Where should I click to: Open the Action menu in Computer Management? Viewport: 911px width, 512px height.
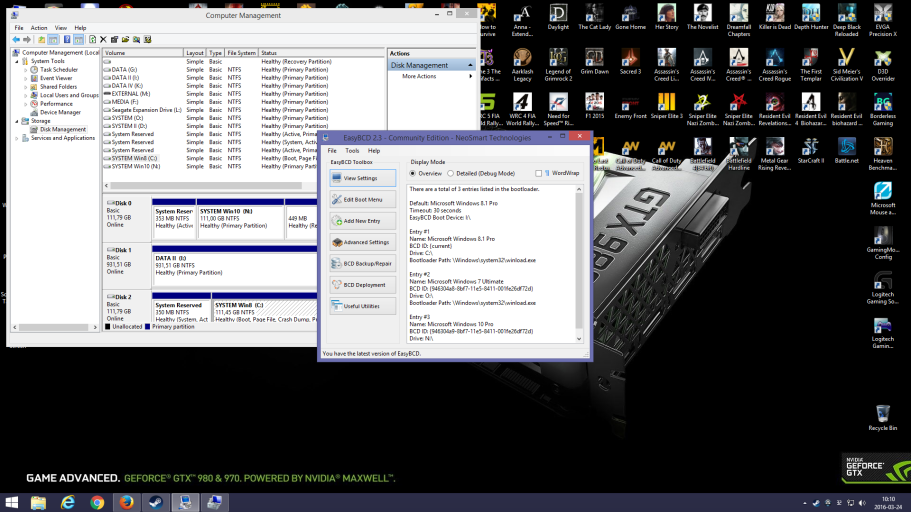tap(39, 28)
